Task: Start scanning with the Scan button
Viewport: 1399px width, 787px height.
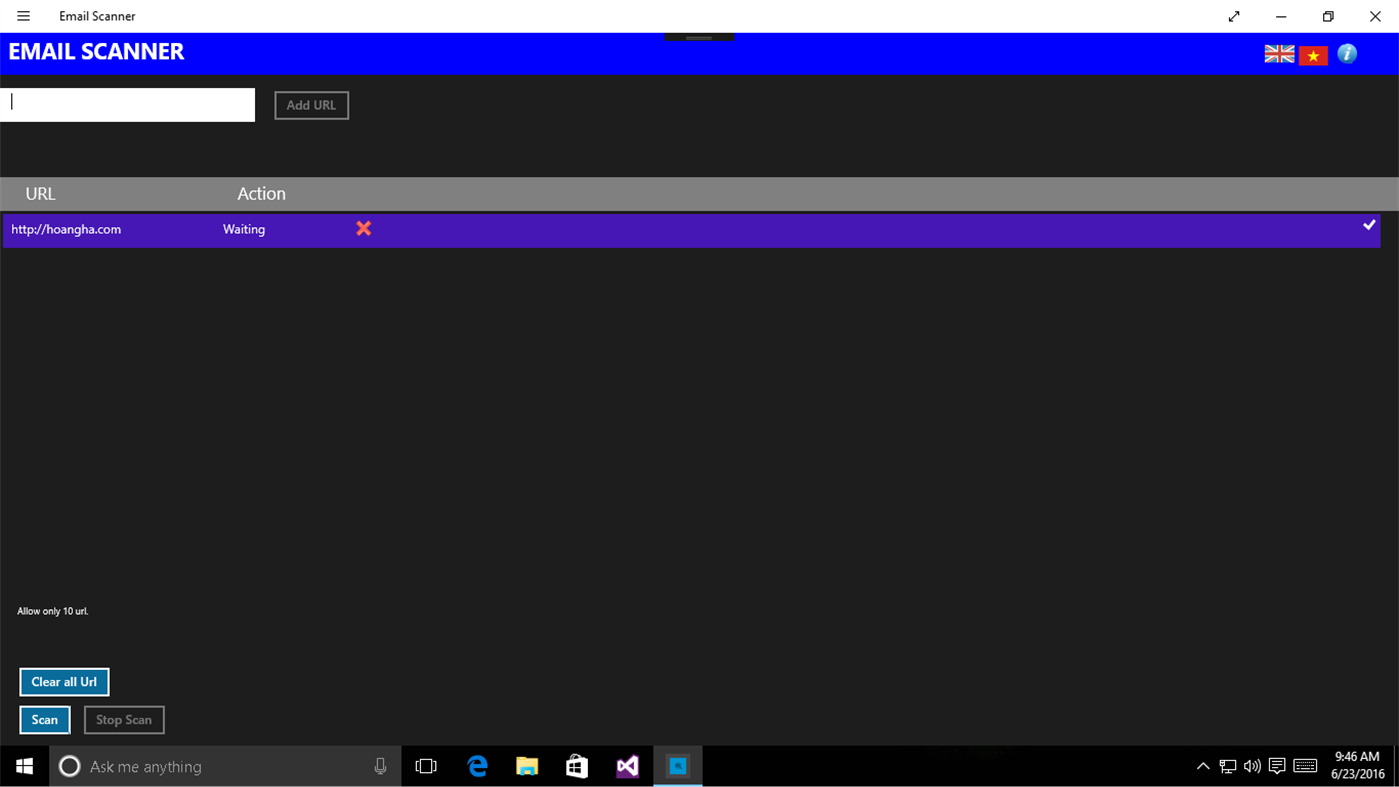Action: coord(44,719)
